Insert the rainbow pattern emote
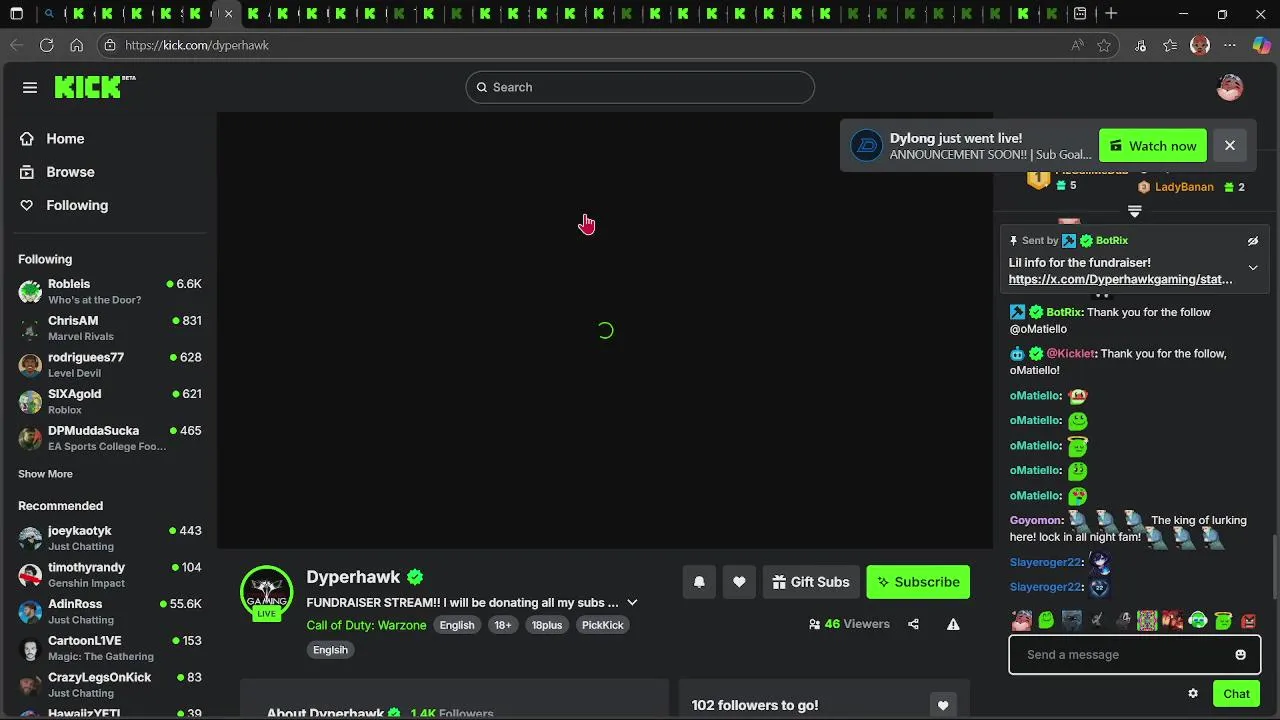 tap(1147, 621)
